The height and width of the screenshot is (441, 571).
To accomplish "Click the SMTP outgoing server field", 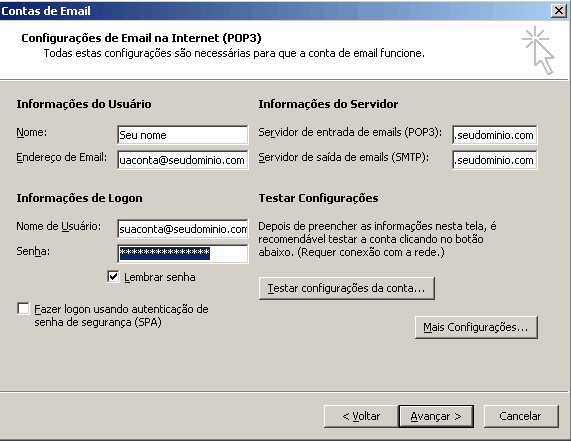I will coord(495,160).
